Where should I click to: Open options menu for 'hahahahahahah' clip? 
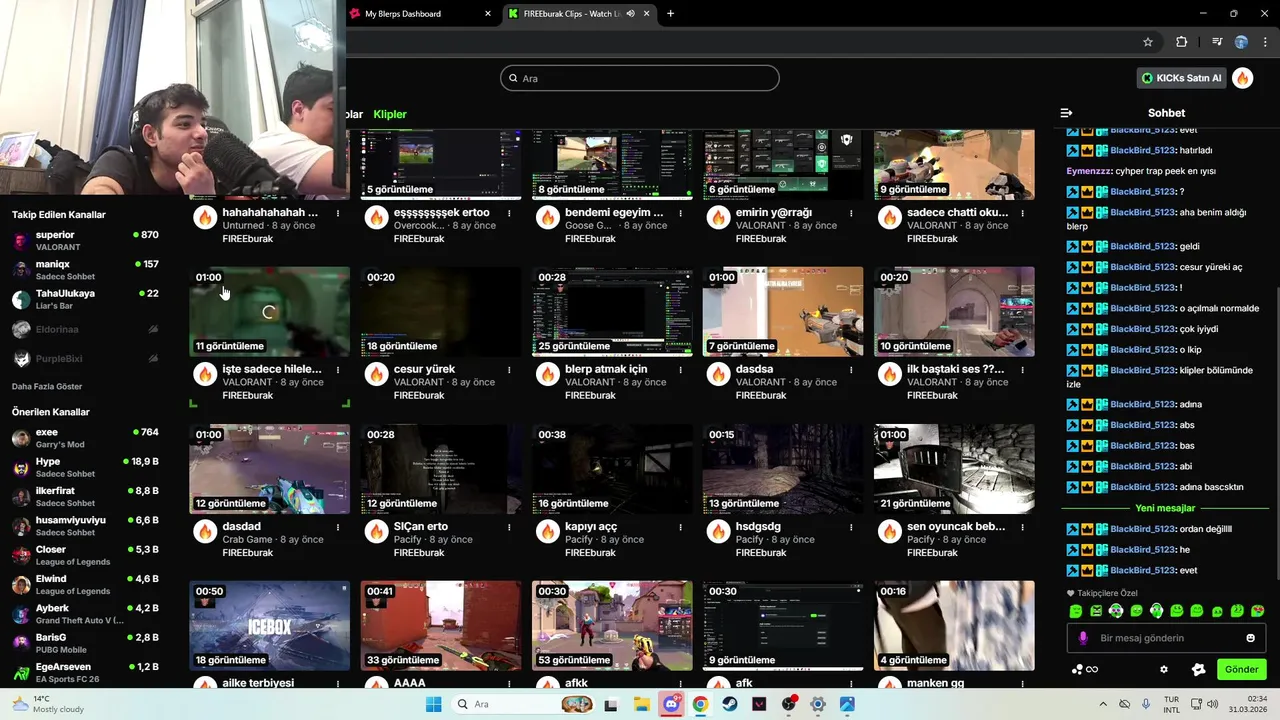tap(338, 213)
